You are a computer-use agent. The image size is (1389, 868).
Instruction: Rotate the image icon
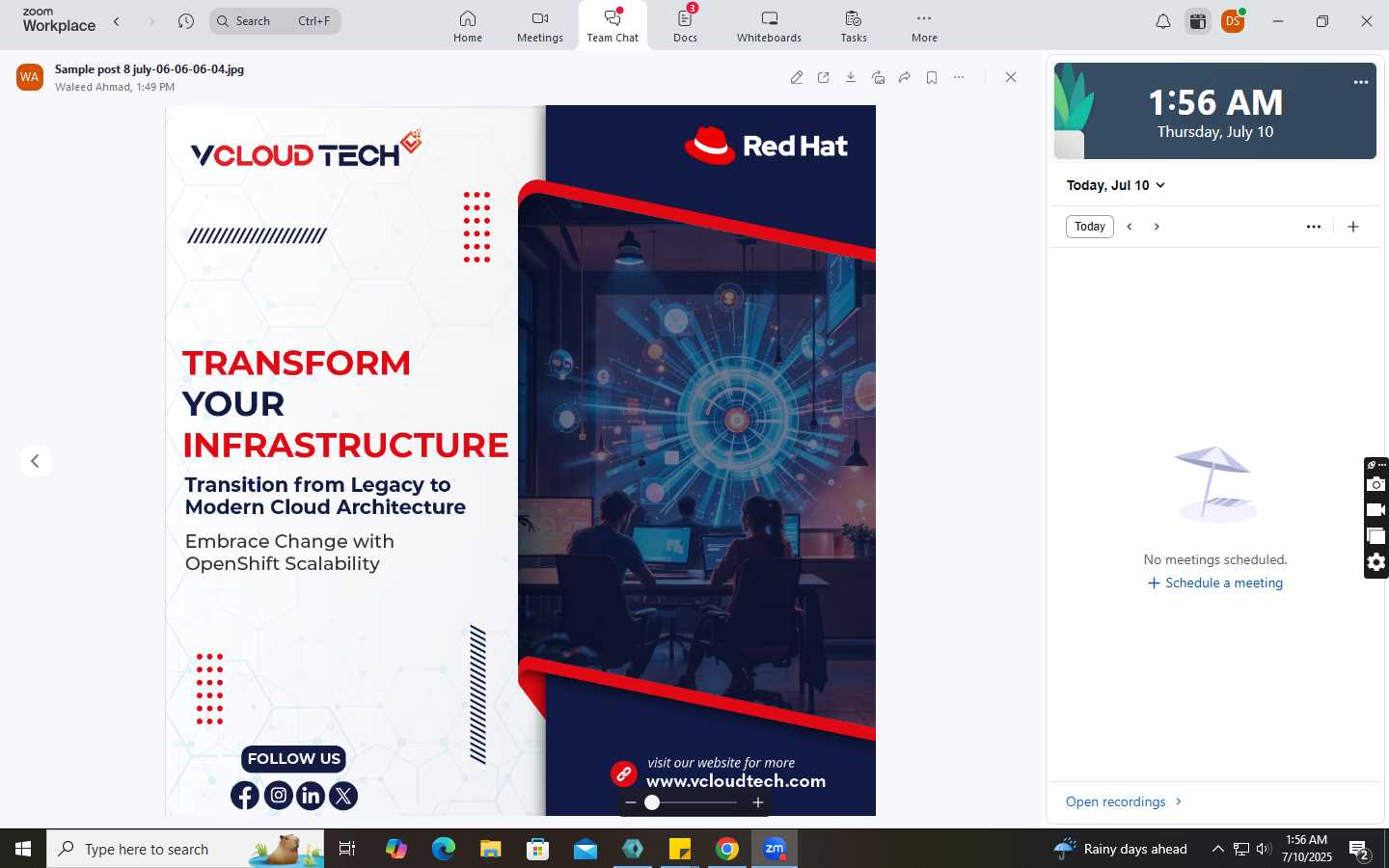click(878, 77)
